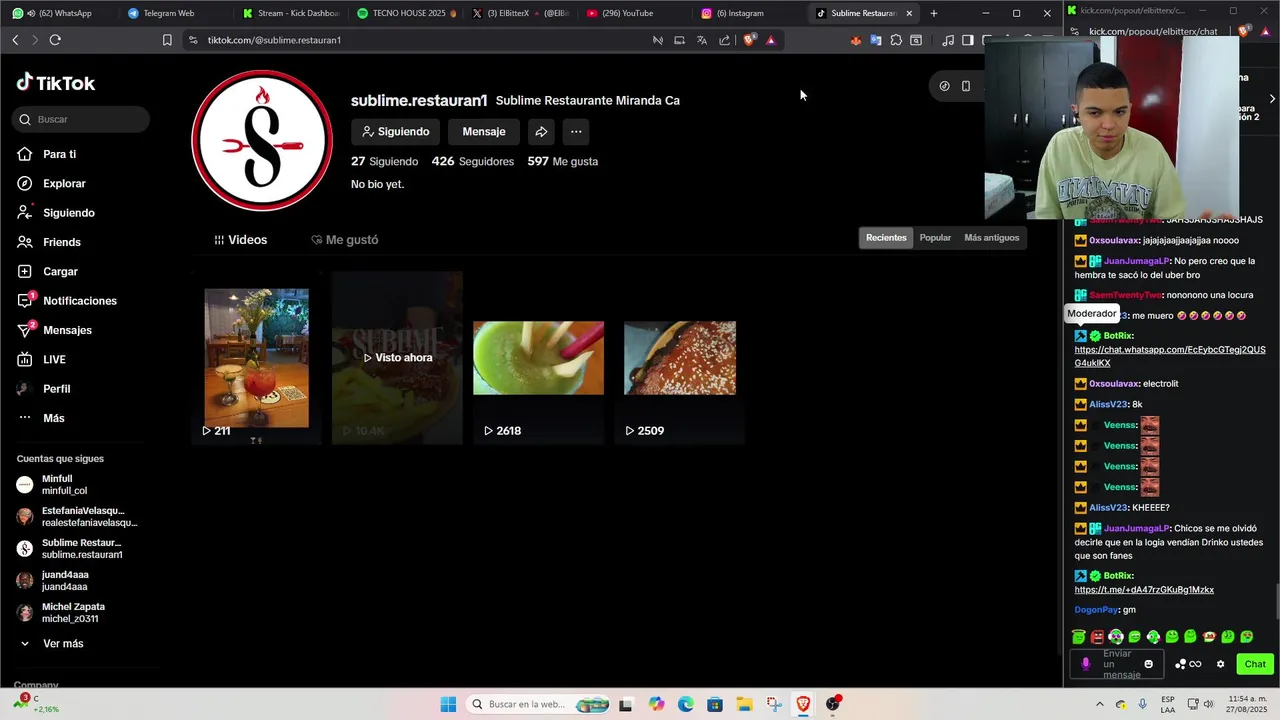The width and height of the screenshot is (1280, 720).
Task: Click the browser reload button
Action: pos(55,40)
